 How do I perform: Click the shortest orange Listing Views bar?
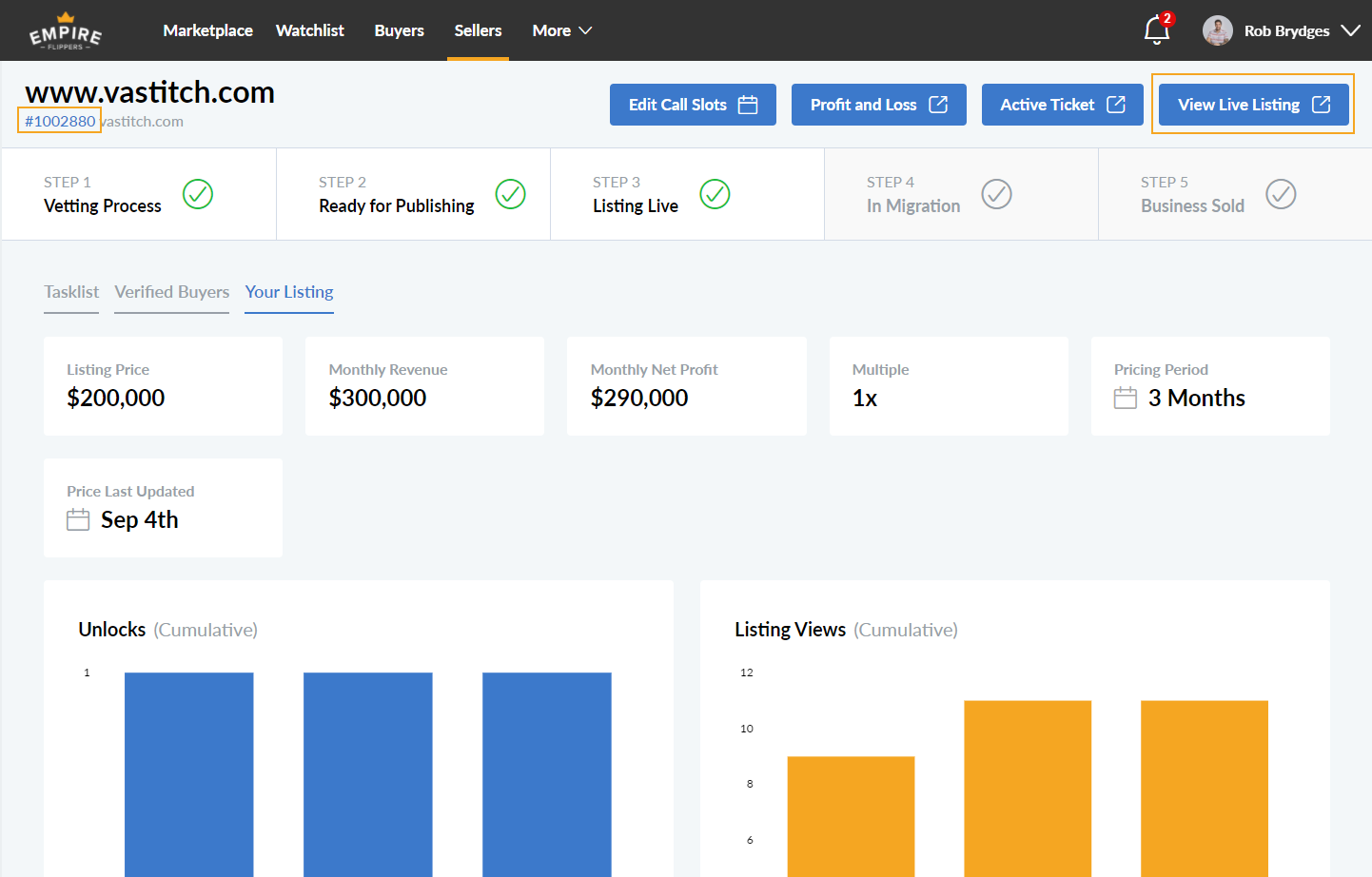[x=852, y=816]
